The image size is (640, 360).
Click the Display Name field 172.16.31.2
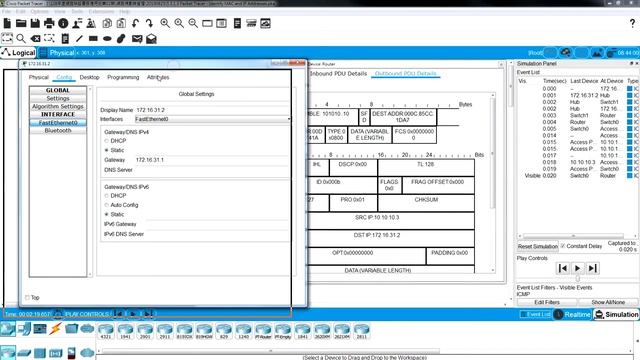click(211, 110)
